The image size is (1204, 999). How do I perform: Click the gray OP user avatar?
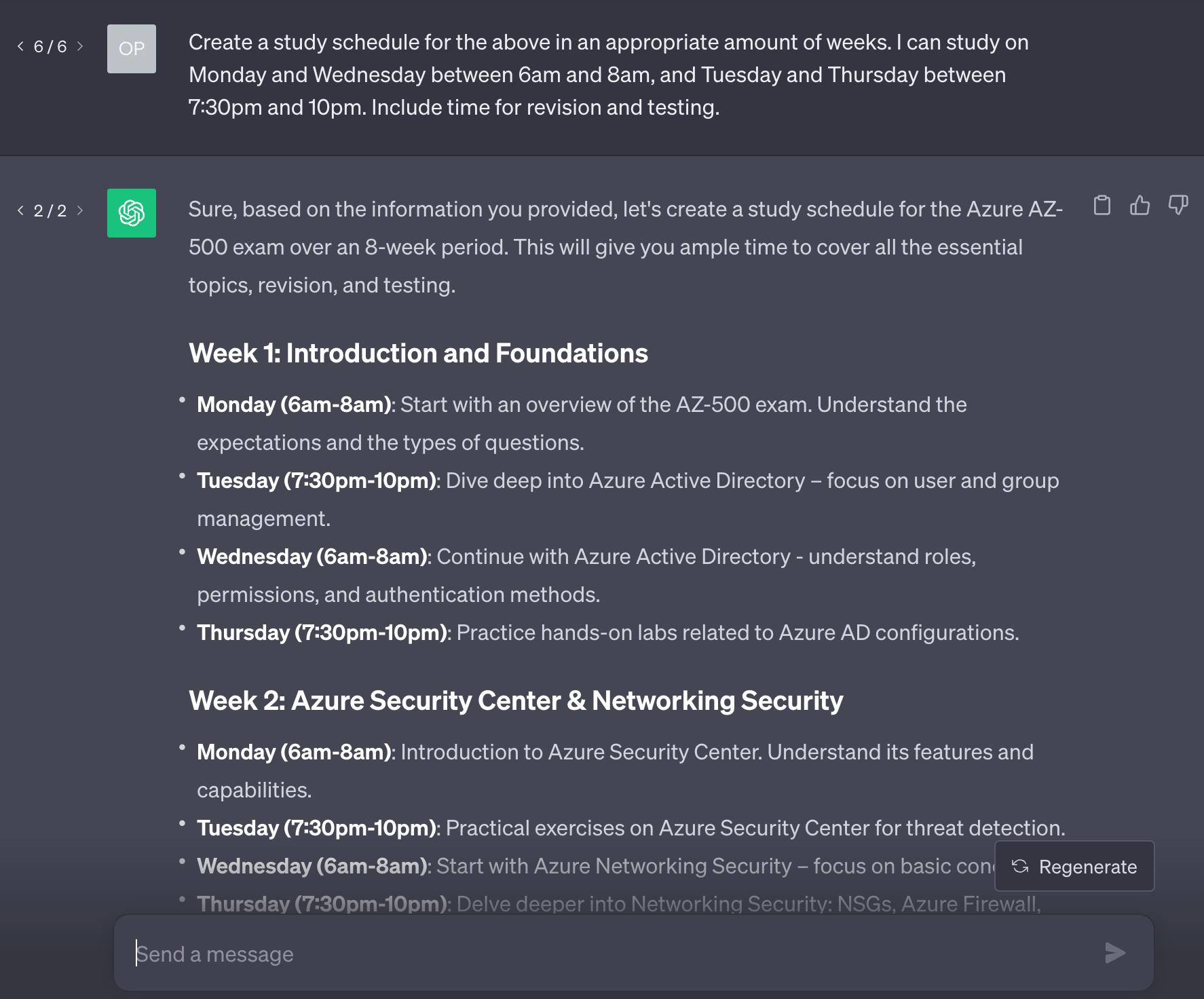click(132, 49)
